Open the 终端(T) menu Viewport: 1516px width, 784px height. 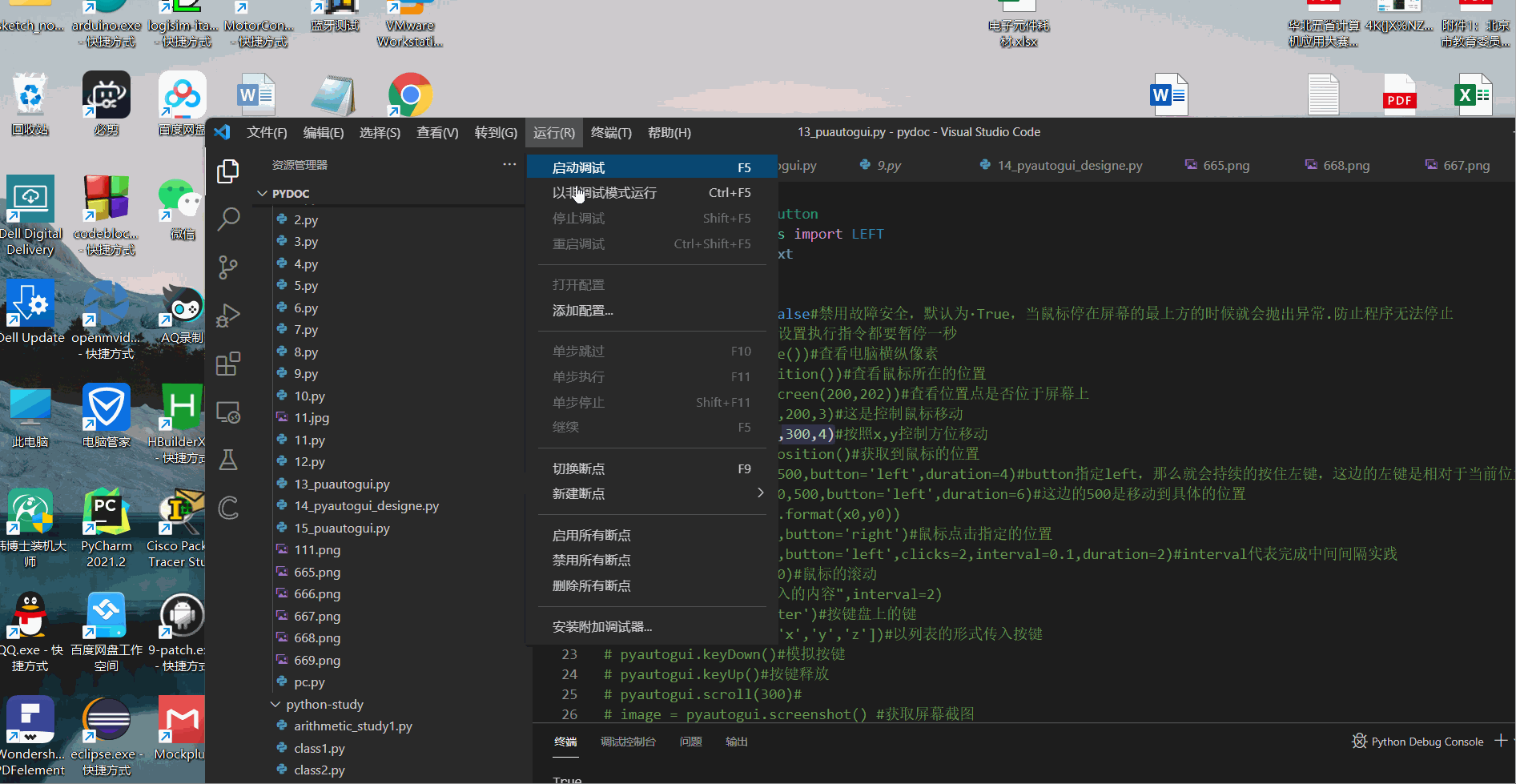coord(611,132)
